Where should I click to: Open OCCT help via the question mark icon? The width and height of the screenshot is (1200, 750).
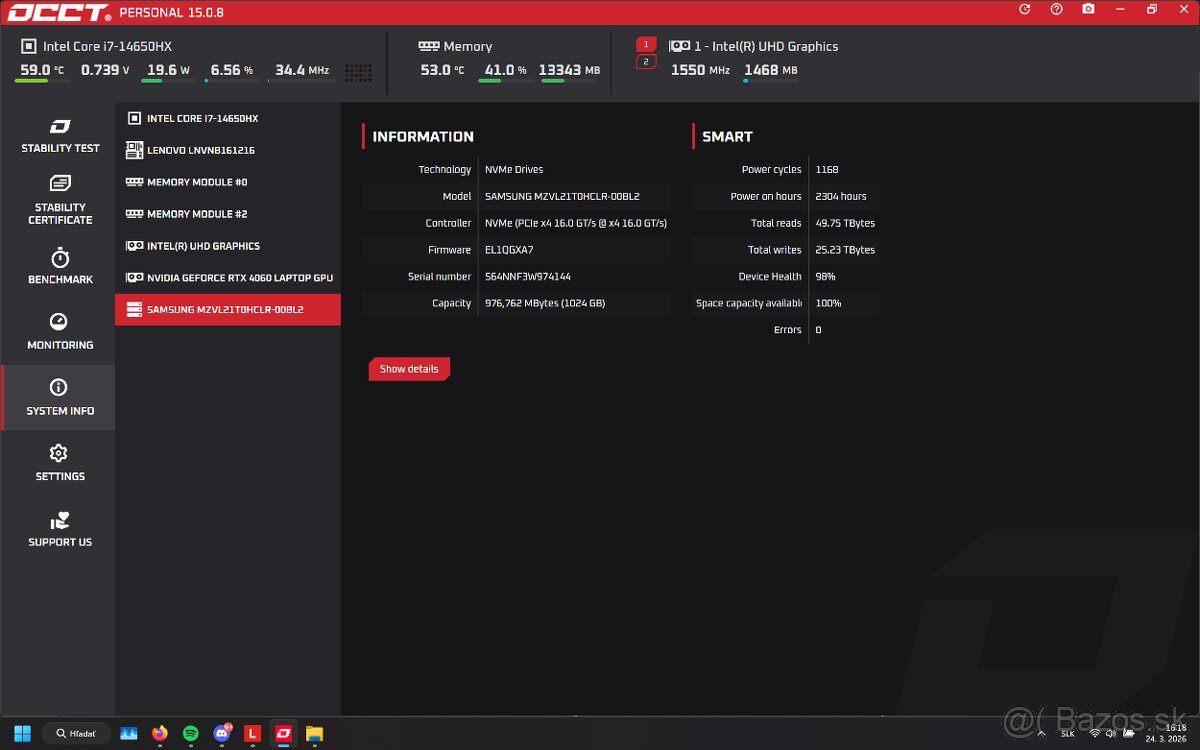tap(1056, 9)
